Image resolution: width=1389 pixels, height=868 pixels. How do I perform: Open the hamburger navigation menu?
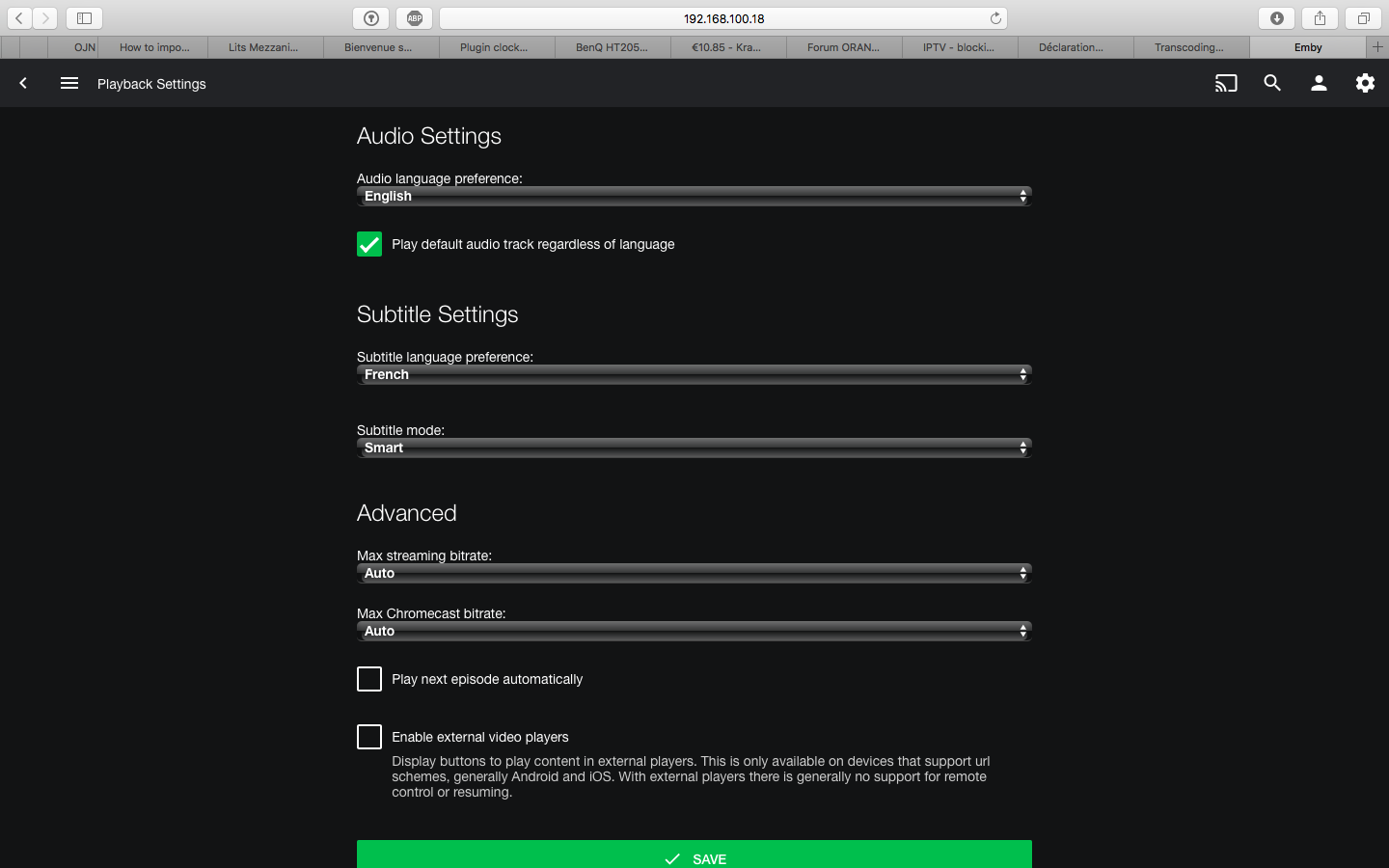tap(69, 84)
